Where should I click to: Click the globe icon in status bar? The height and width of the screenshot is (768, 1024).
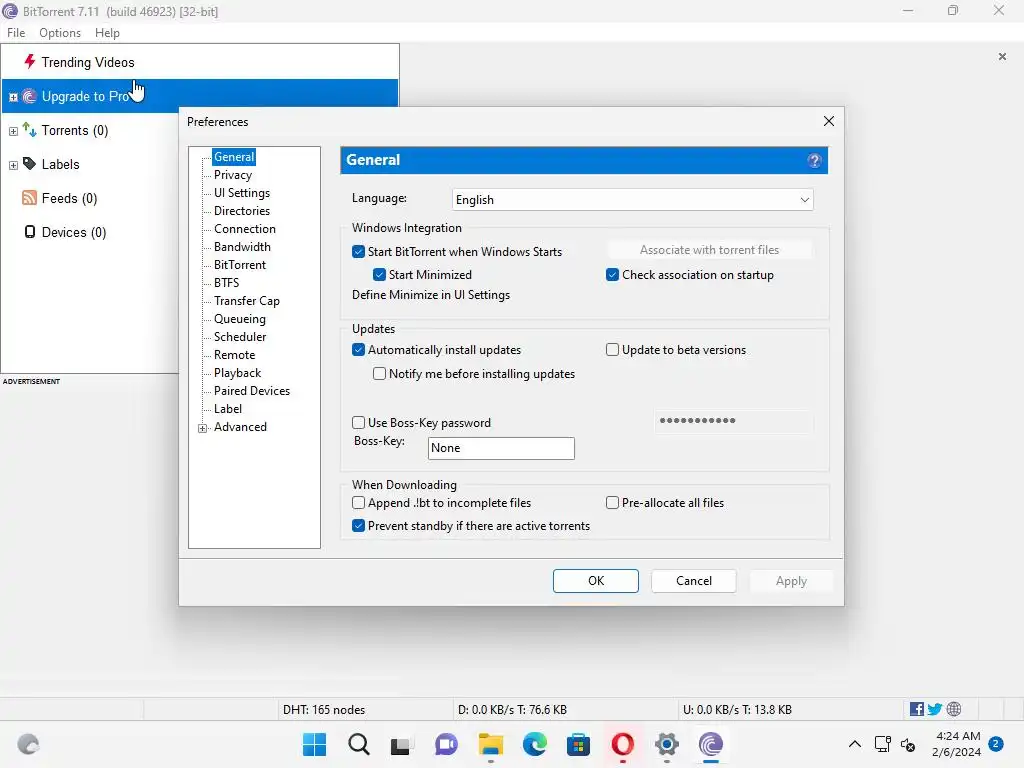(x=953, y=709)
